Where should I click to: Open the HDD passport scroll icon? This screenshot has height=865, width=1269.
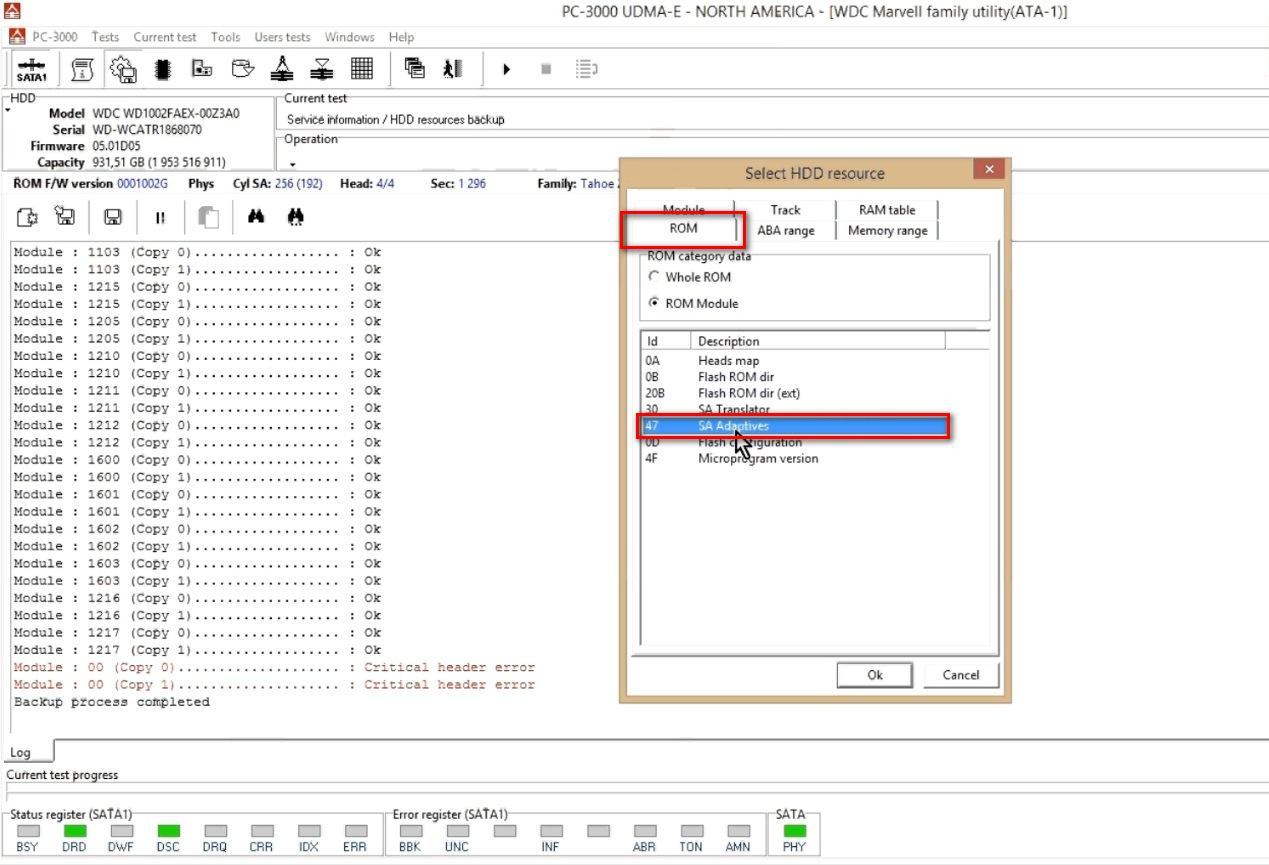tap(82, 69)
